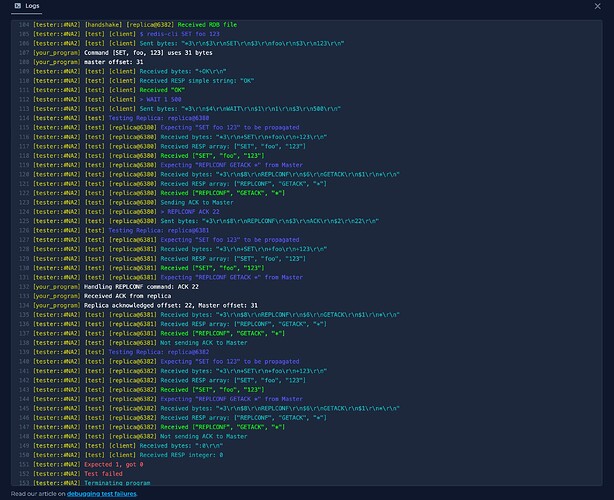The image size is (614, 500).
Task: Click line 126 Testing Replica: replica@6381
Action: [121, 231]
